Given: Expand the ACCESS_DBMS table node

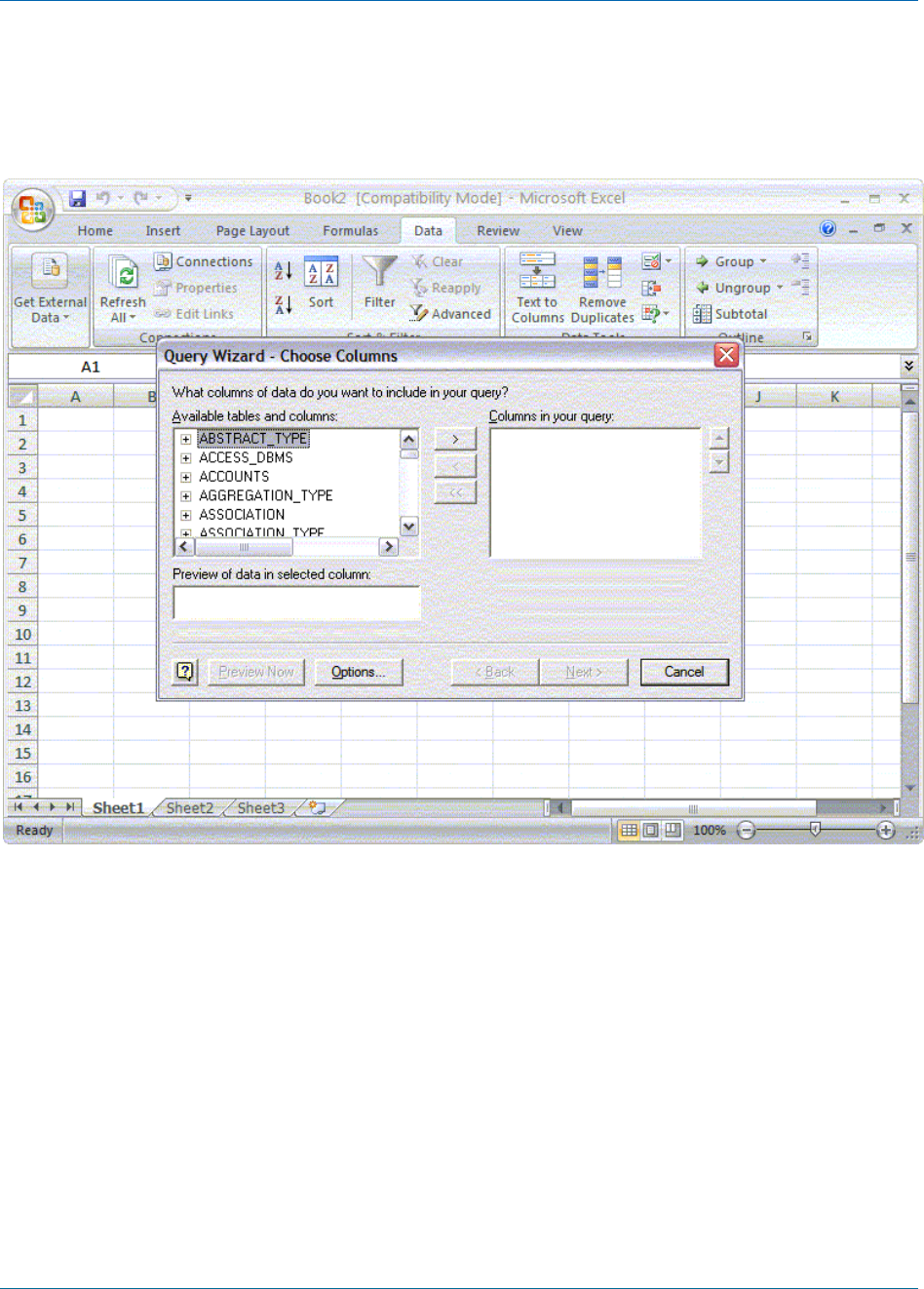Looking at the screenshot, I should click(x=185, y=458).
